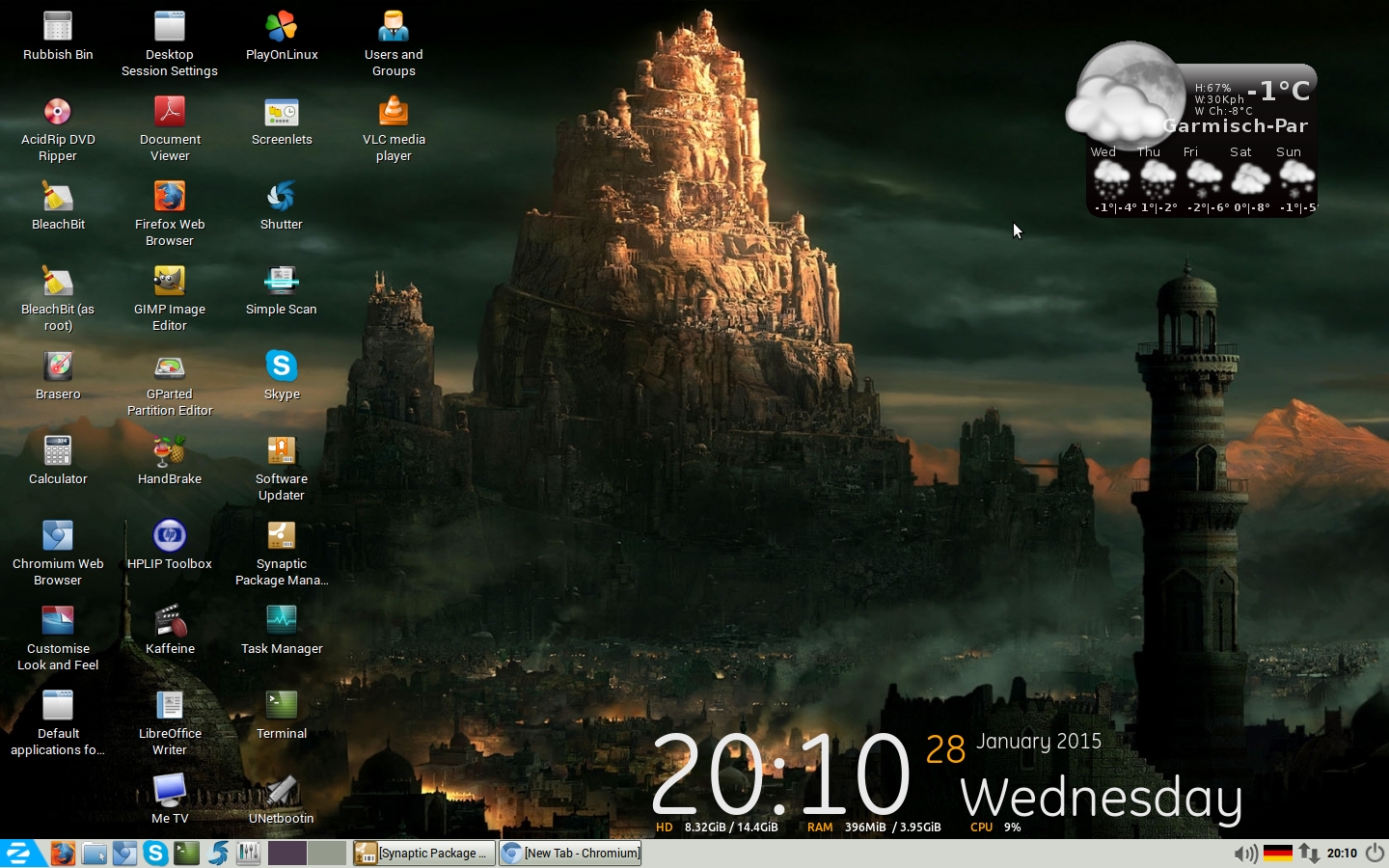
Task: Open the Zorin start menu button
Action: [19, 854]
